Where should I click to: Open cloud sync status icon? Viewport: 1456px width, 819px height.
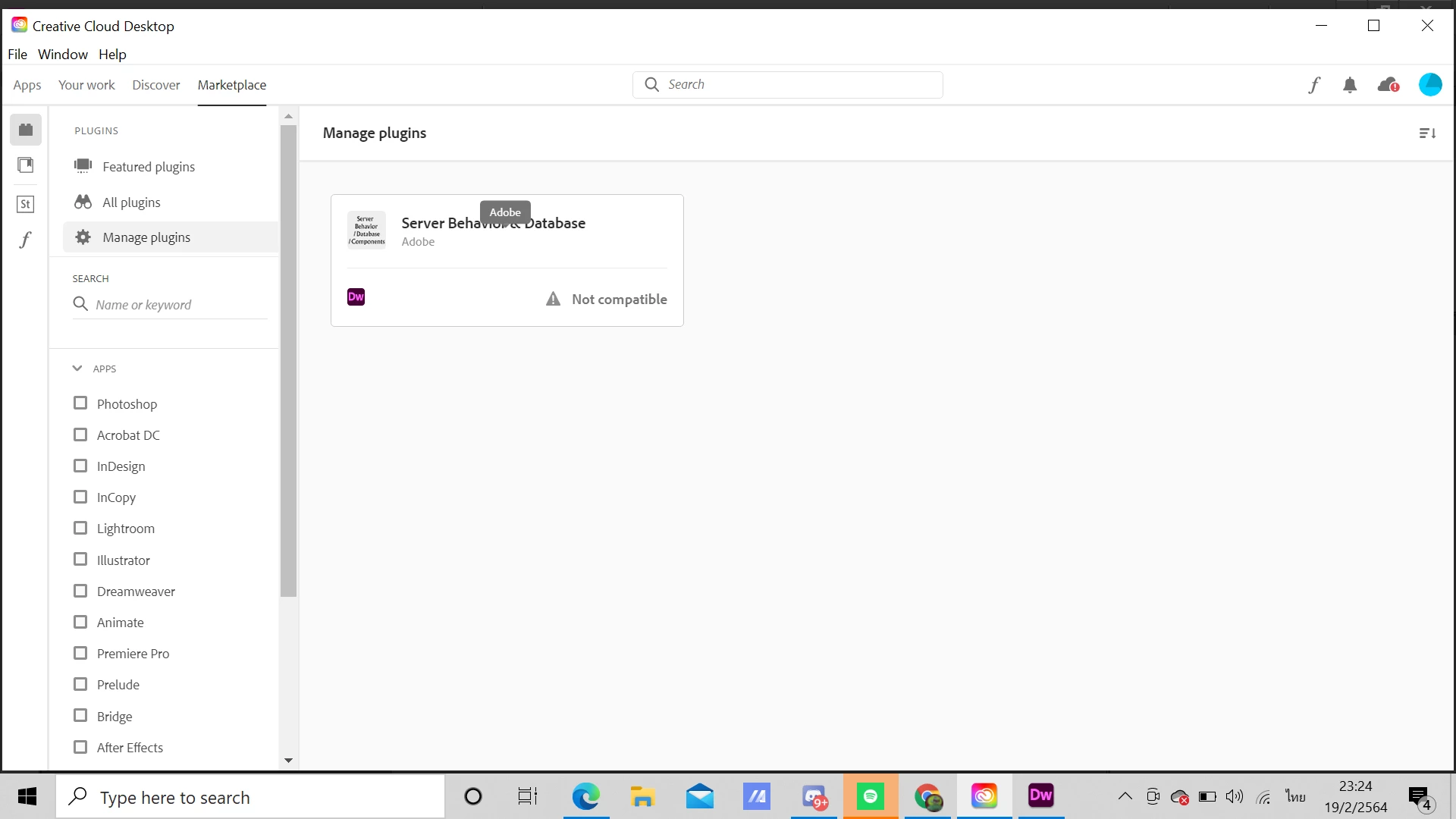click(x=1388, y=85)
